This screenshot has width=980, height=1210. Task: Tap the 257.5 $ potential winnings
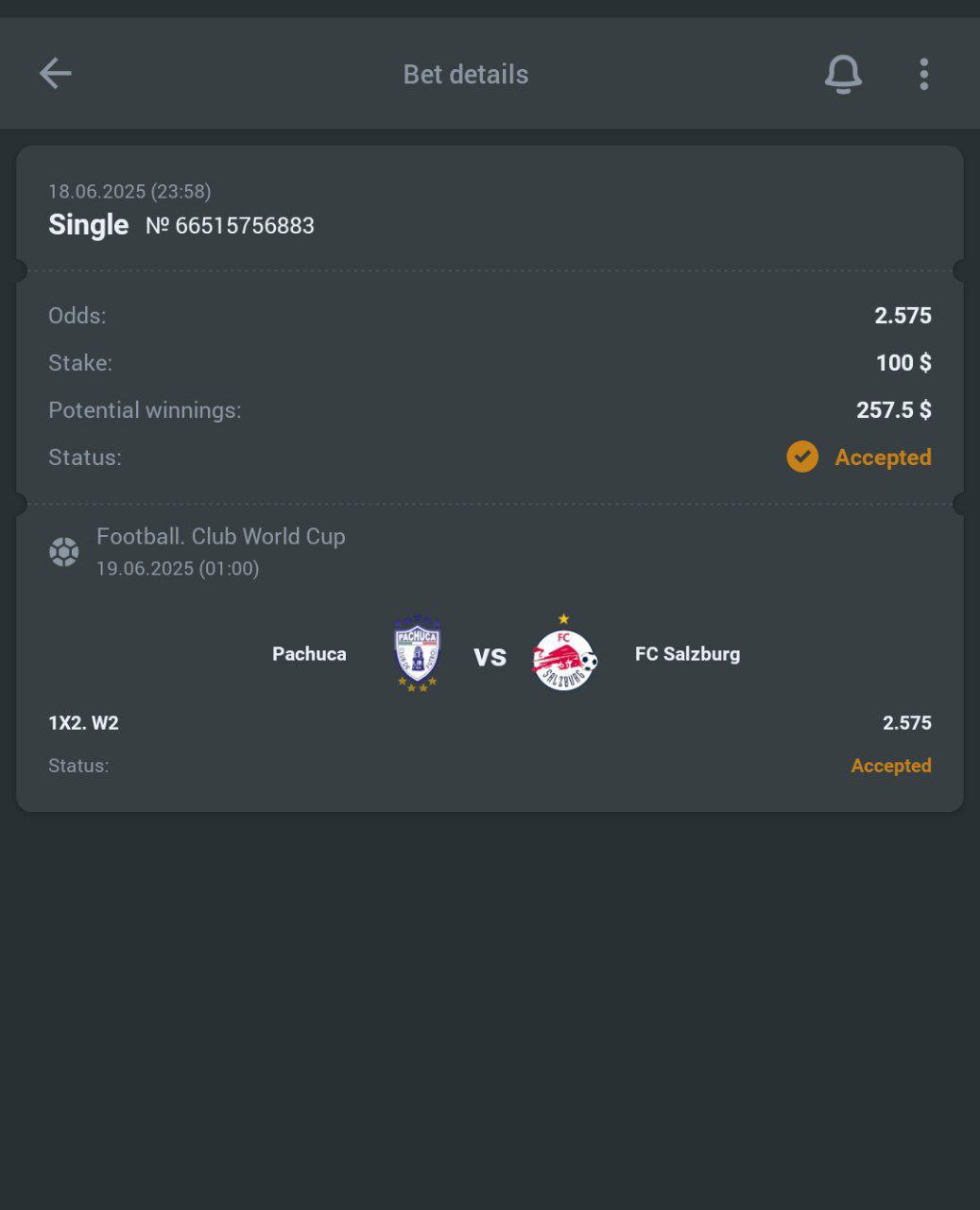pos(893,410)
